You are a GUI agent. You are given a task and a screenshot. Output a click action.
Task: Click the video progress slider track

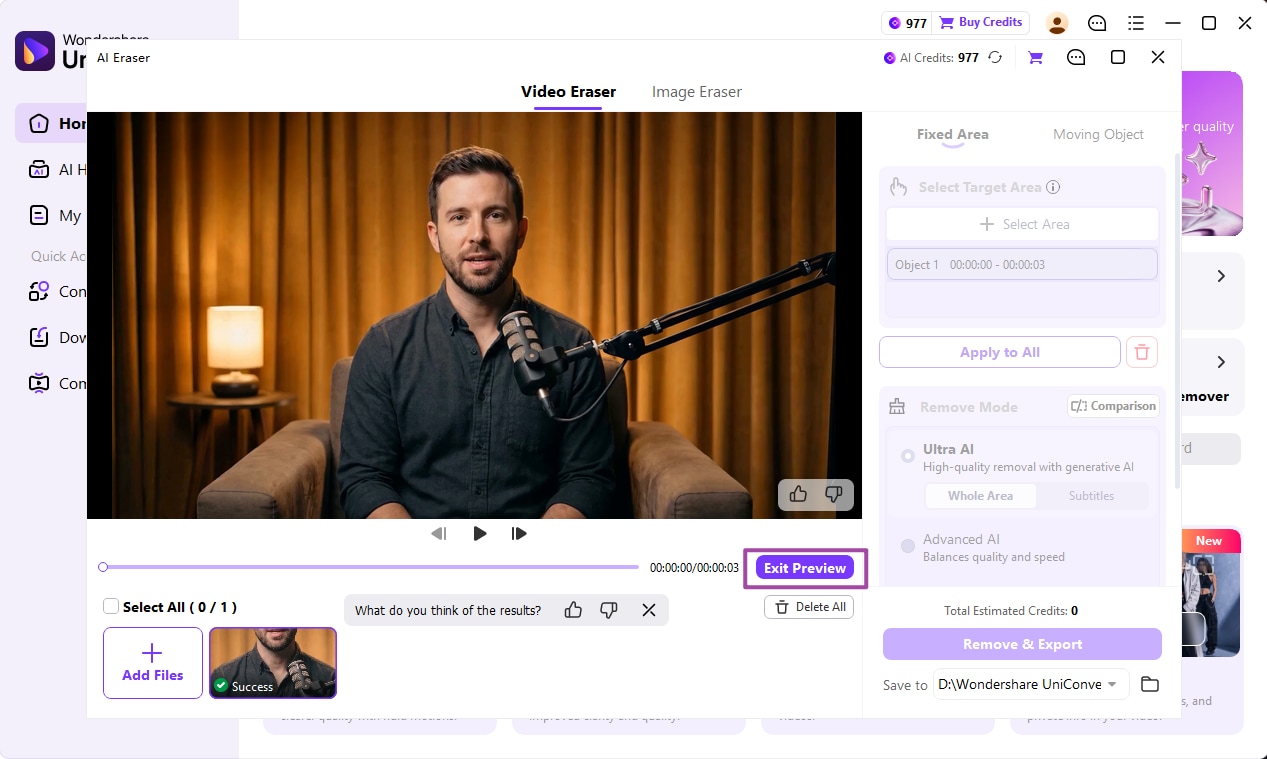pos(370,567)
